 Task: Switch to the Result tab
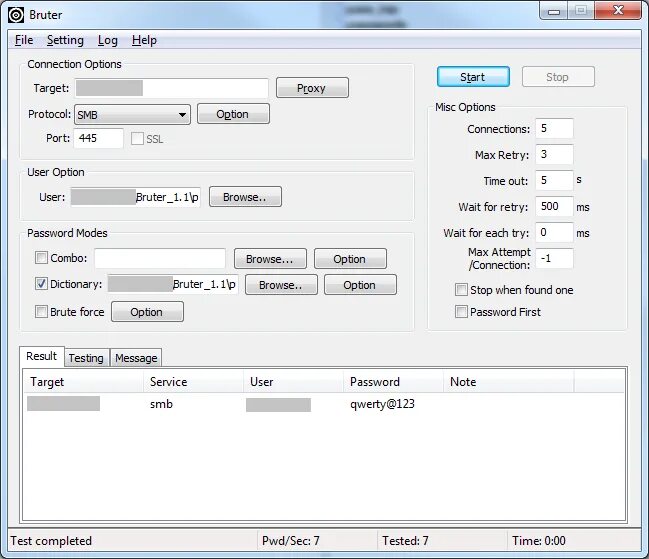[x=42, y=356]
